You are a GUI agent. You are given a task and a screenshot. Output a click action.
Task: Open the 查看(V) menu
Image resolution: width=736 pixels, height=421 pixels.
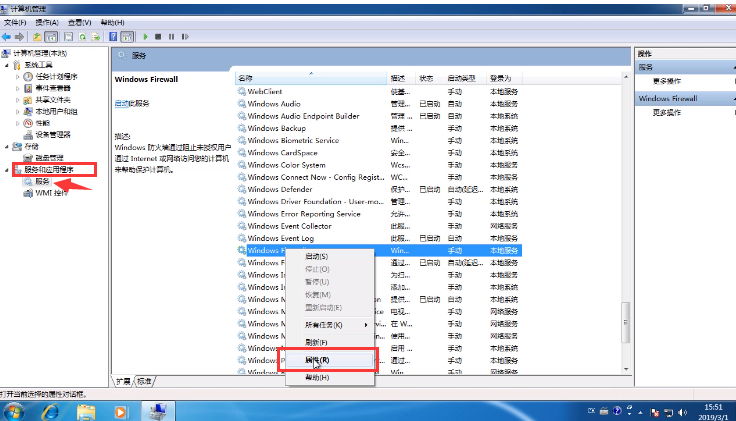tap(79, 23)
